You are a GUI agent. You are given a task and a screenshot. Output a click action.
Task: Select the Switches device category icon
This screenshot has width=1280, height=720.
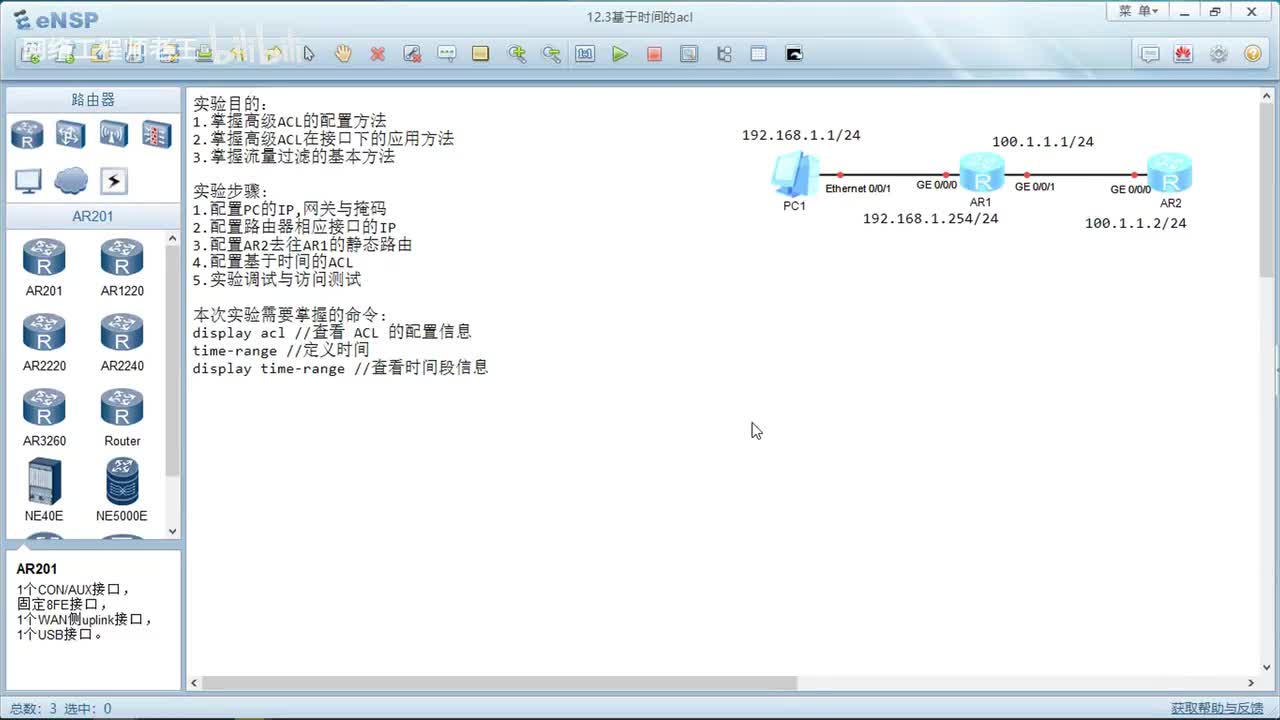pyautogui.click(x=70, y=134)
